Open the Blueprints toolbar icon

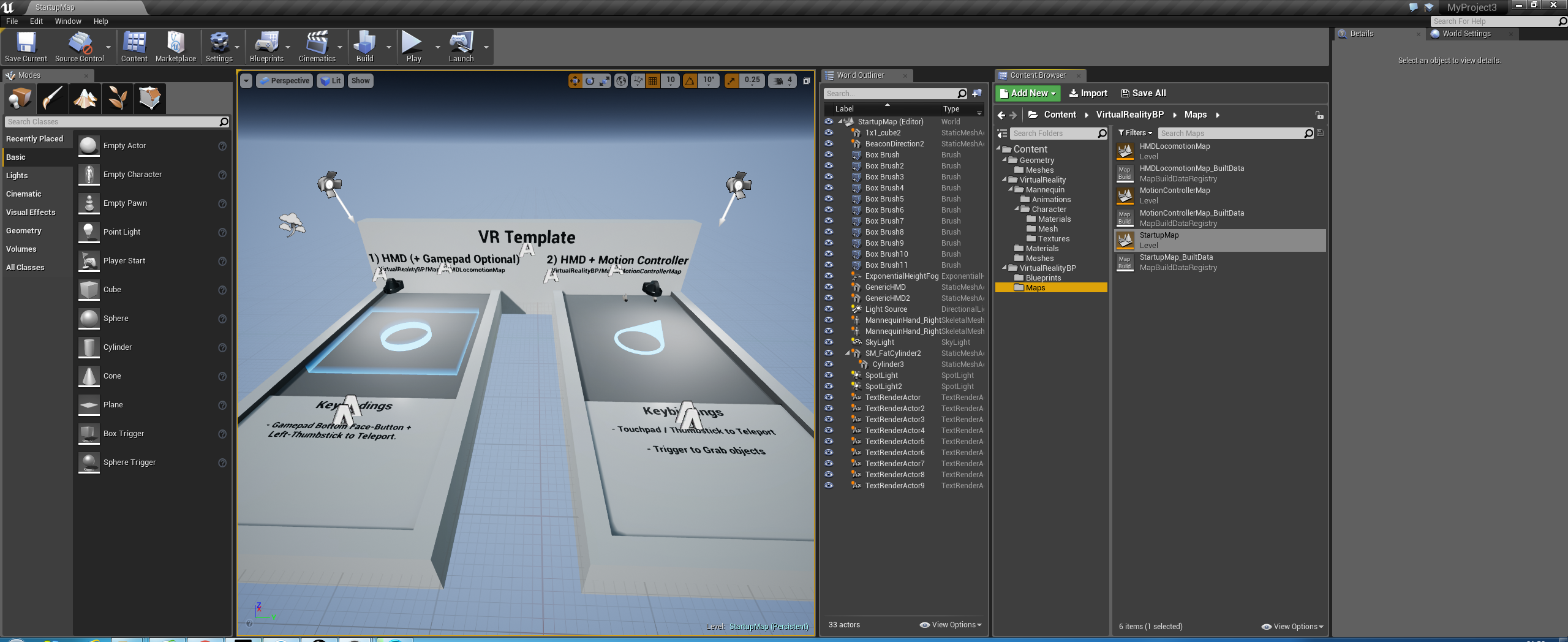point(266,47)
